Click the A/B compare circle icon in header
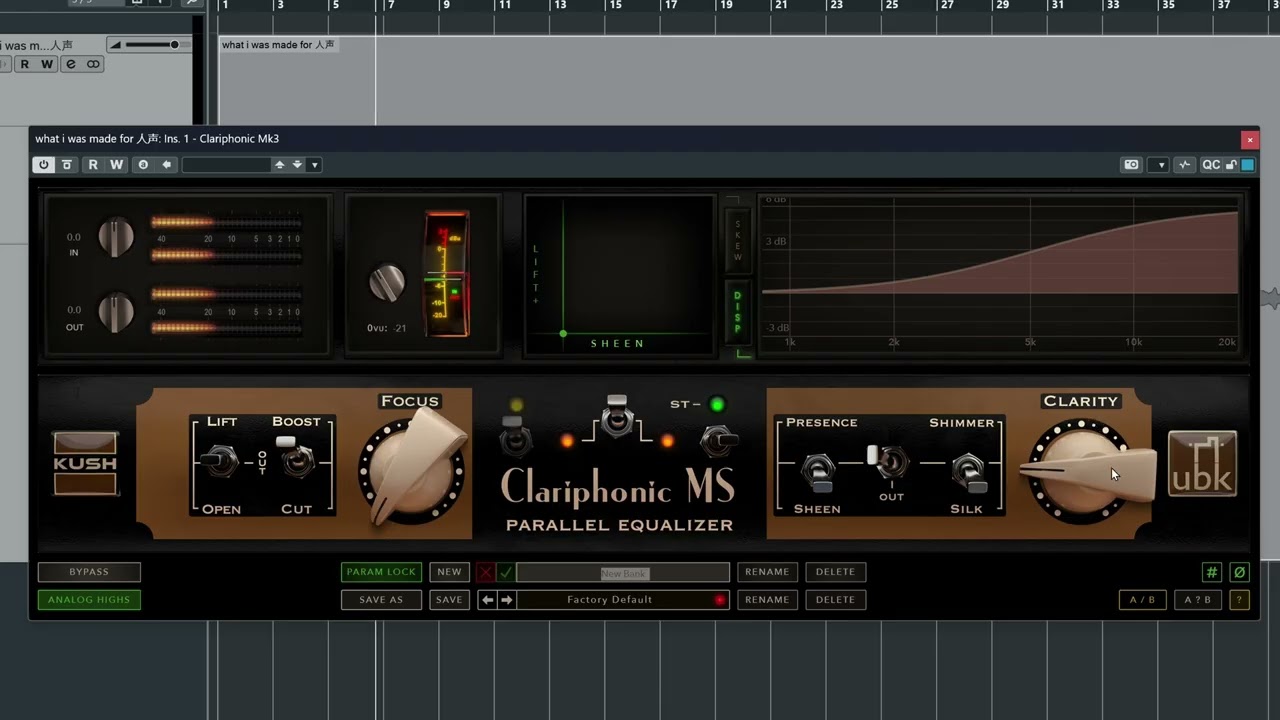 [143, 165]
